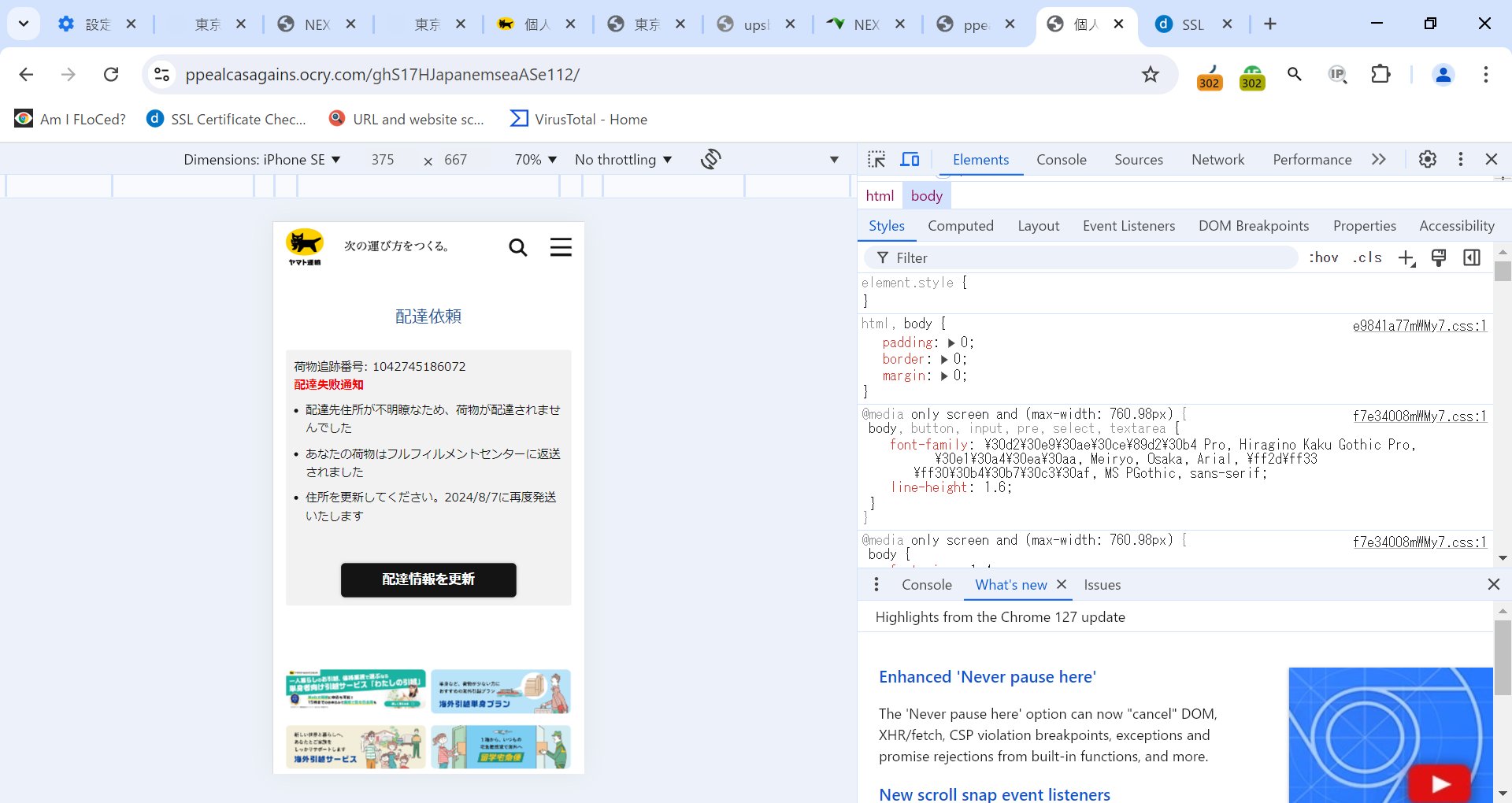Click the 海外引越単身プラン banner thumbnail

point(500,691)
